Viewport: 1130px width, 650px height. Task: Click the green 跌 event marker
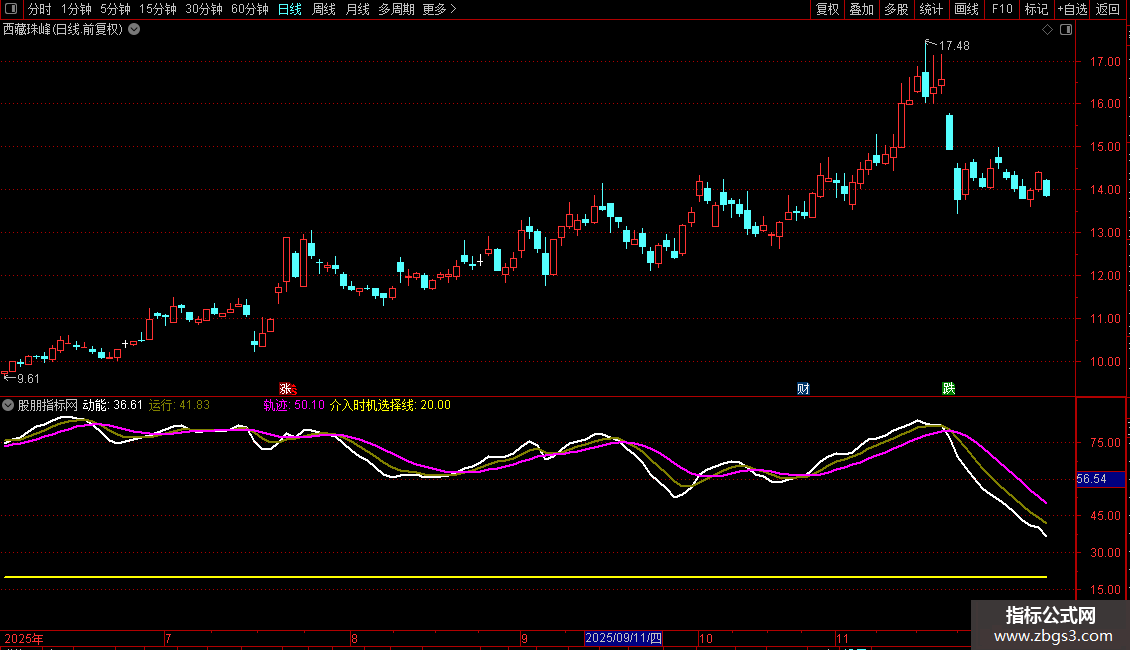click(948, 388)
